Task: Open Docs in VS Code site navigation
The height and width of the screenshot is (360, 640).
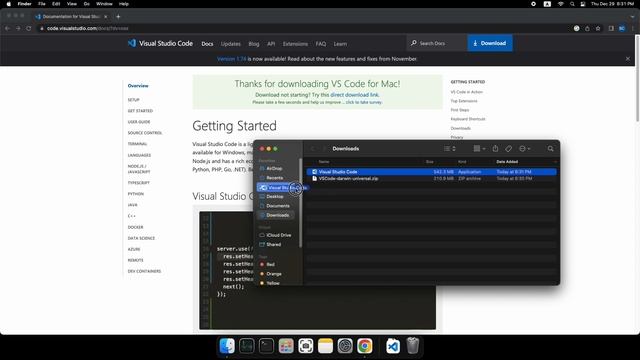Action: pos(207,44)
